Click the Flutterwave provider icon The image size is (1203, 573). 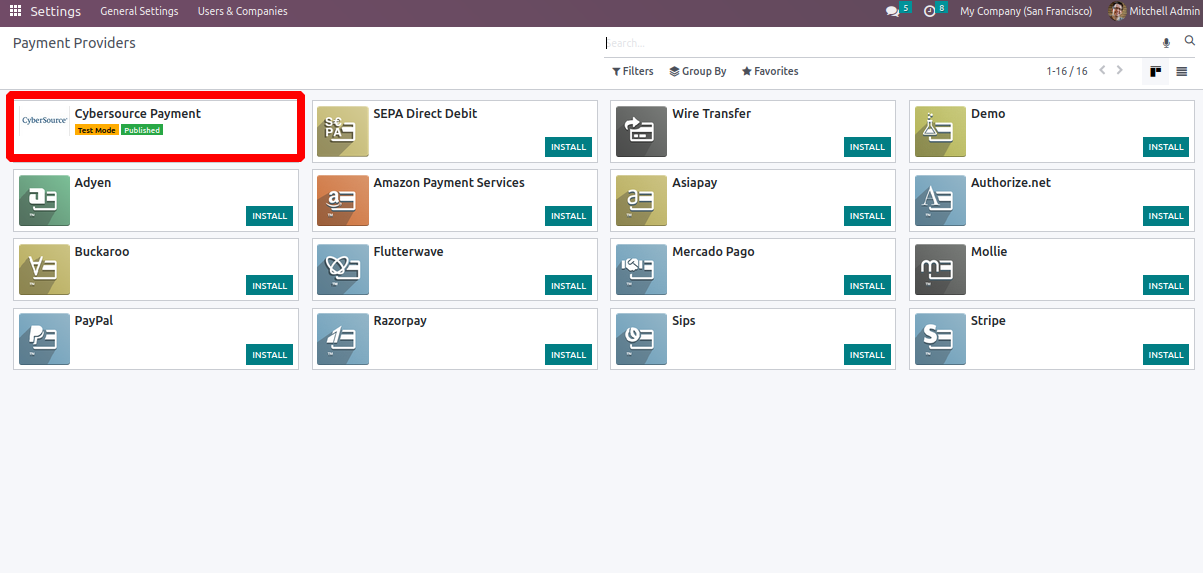click(343, 270)
